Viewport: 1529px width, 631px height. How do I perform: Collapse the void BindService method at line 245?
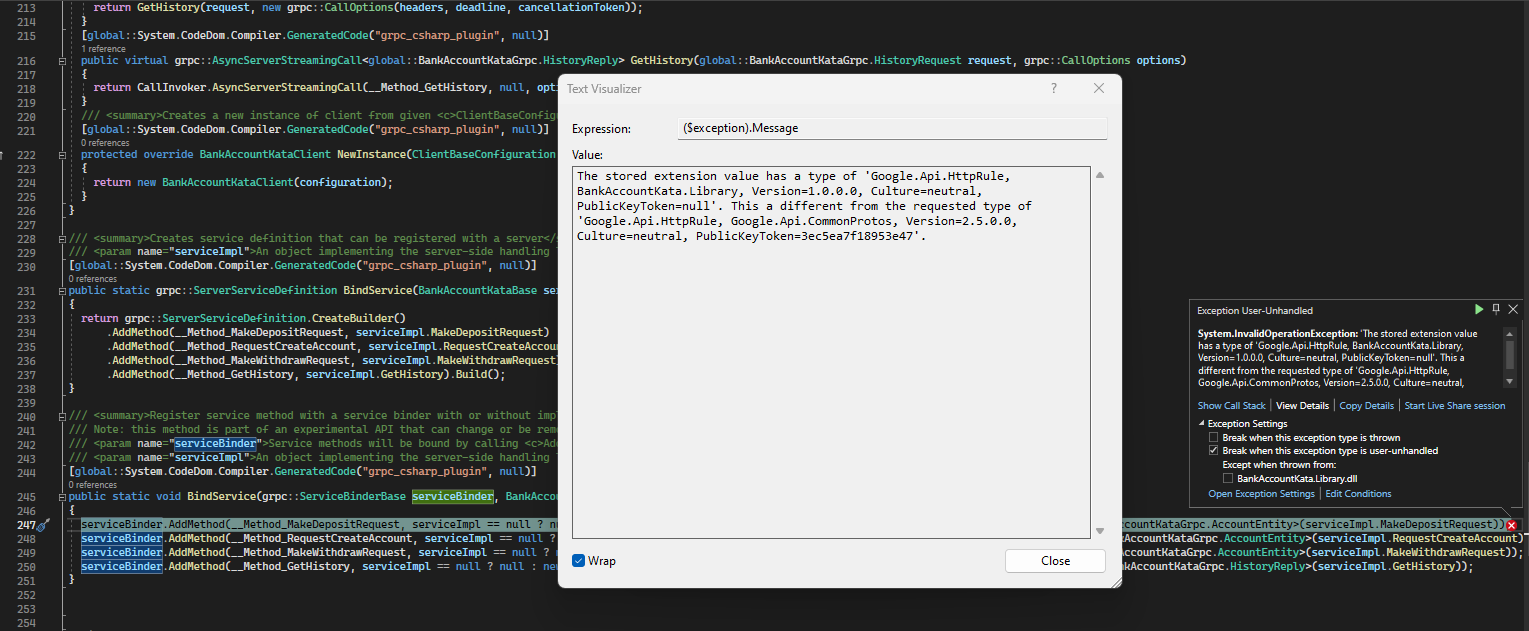pos(62,496)
